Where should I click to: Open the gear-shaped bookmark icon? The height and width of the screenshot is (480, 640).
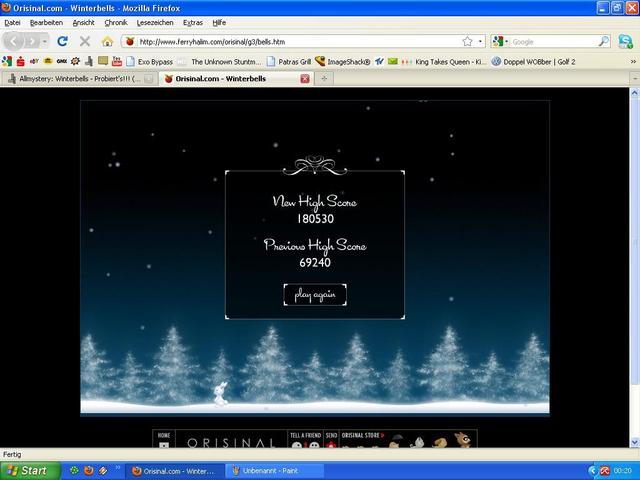[75, 62]
